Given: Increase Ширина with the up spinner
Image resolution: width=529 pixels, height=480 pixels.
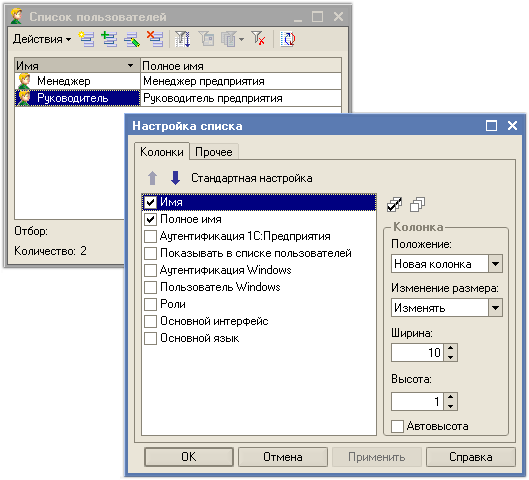Looking at the screenshot, I should (451, 348).
